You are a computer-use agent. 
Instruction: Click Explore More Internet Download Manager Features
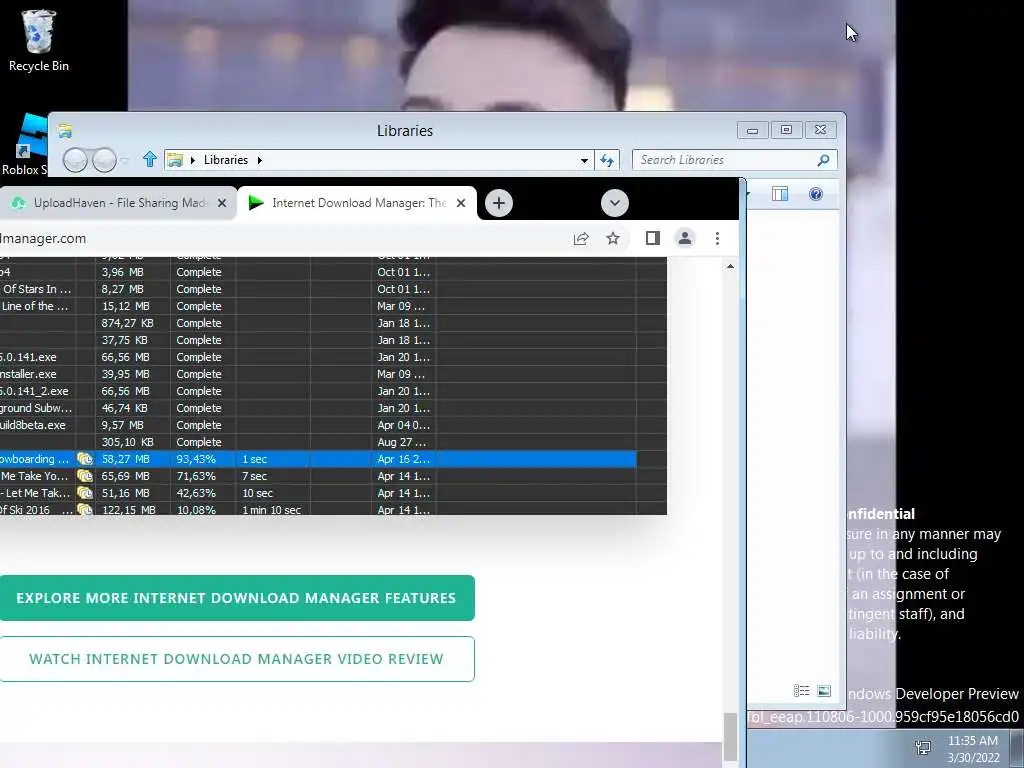(x=236, y=598)
